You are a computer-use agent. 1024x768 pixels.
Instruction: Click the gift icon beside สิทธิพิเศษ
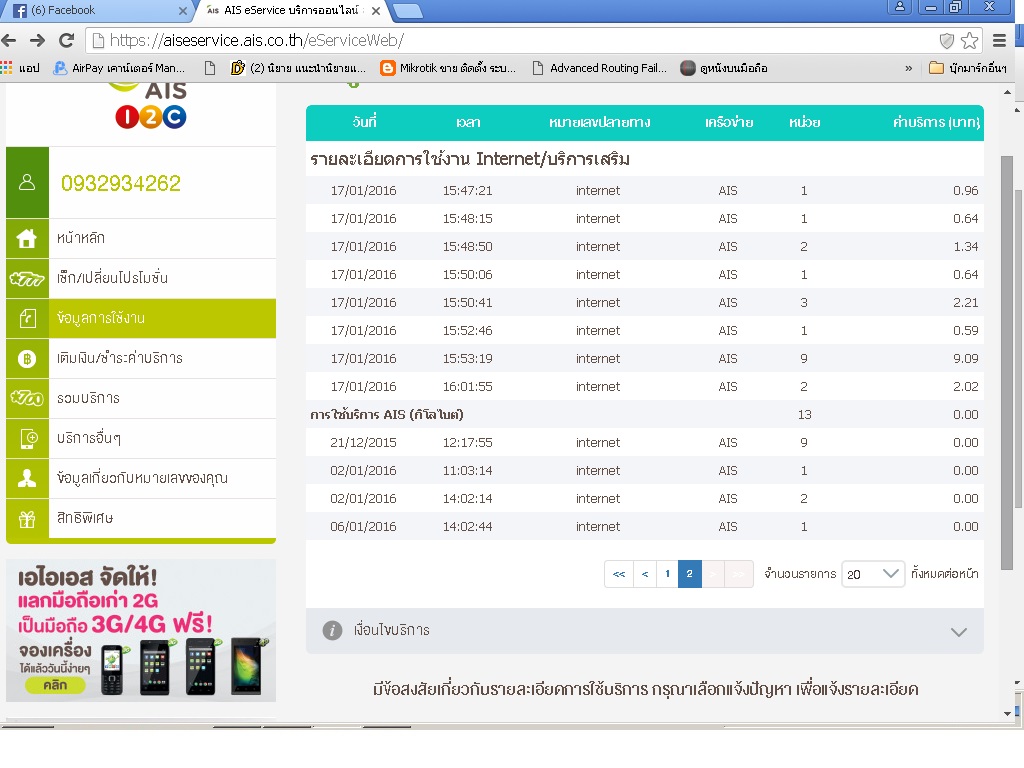coord(27,519)
